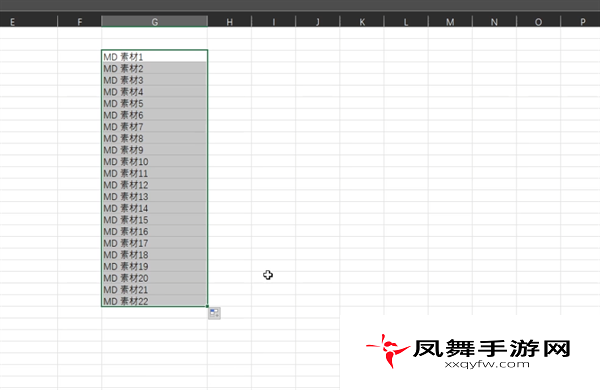Click the 凤舞手游网 watermark logo
Image resolution: width=600 pixels, height=390 pixels.
pos(468,350)
